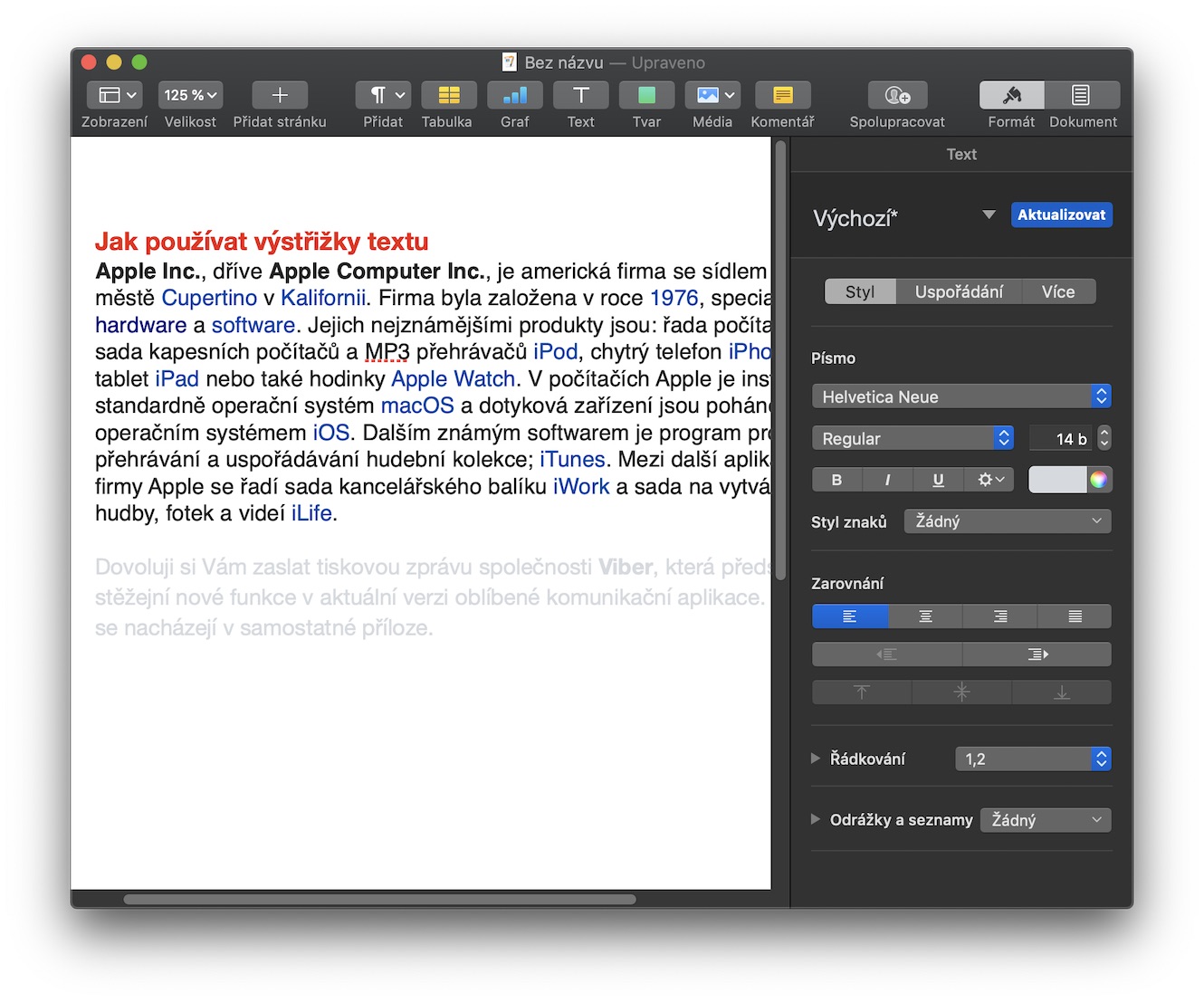Viewport: 1204px width, 1002px height.
Task: Open the Helvetica Neue font dropdown
Action: point(961,396)
